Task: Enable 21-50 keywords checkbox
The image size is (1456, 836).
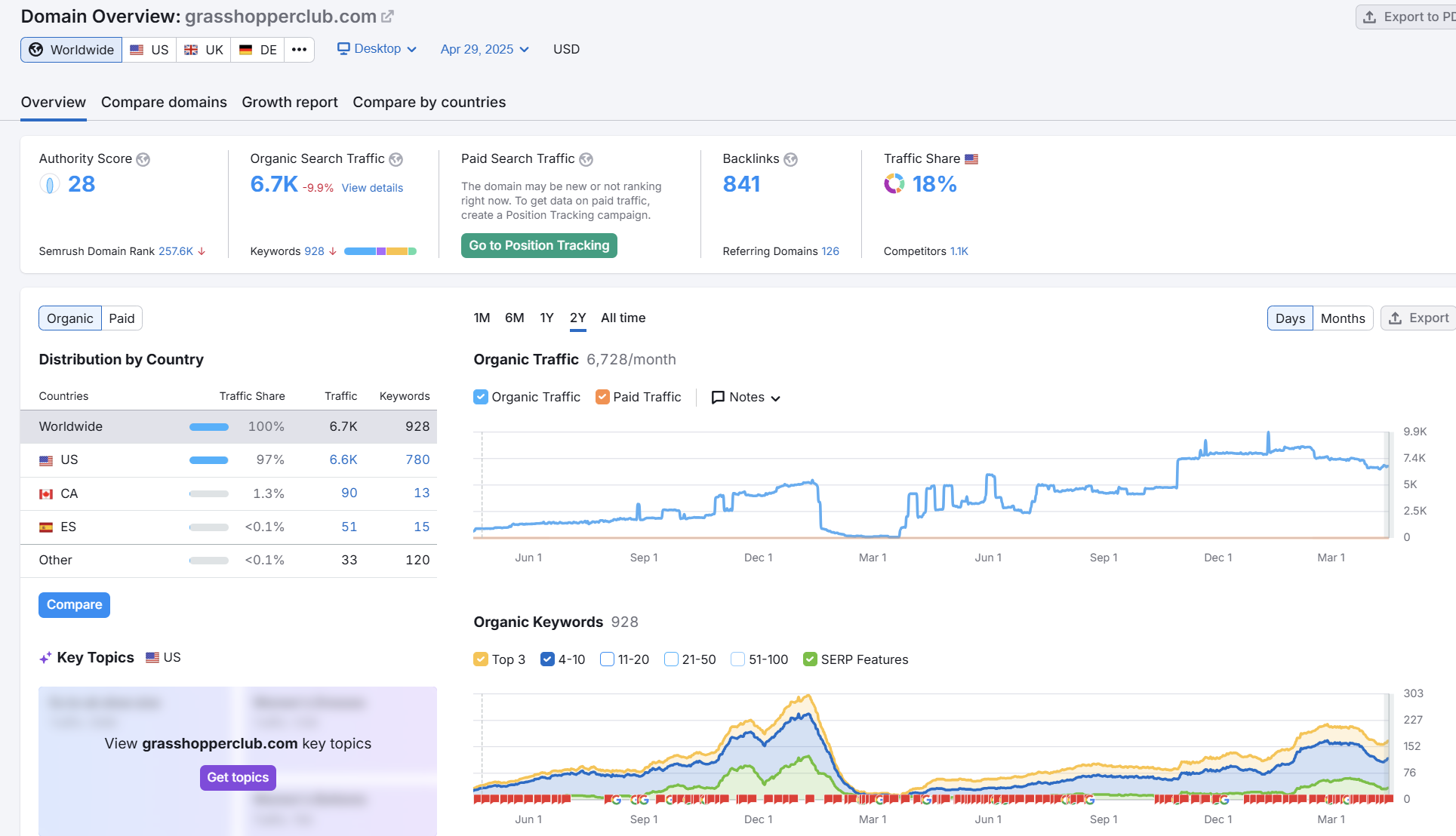Action: tap(671, 659)
